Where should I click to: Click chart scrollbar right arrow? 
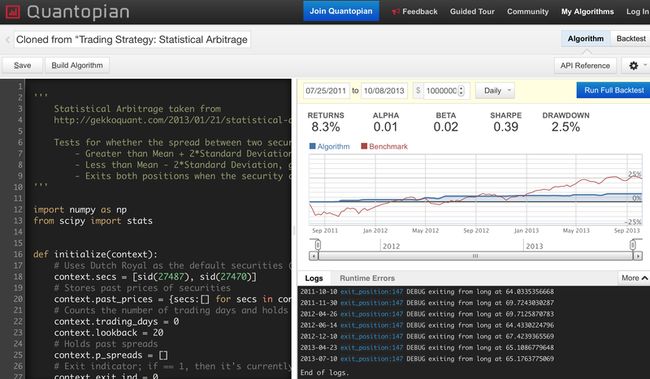click(638, 256)
